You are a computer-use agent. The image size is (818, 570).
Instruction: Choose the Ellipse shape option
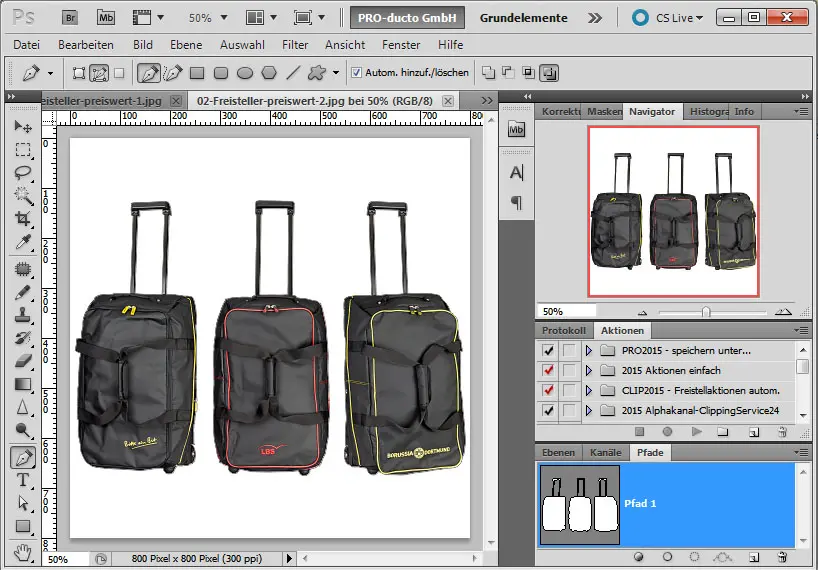point(245,74)
